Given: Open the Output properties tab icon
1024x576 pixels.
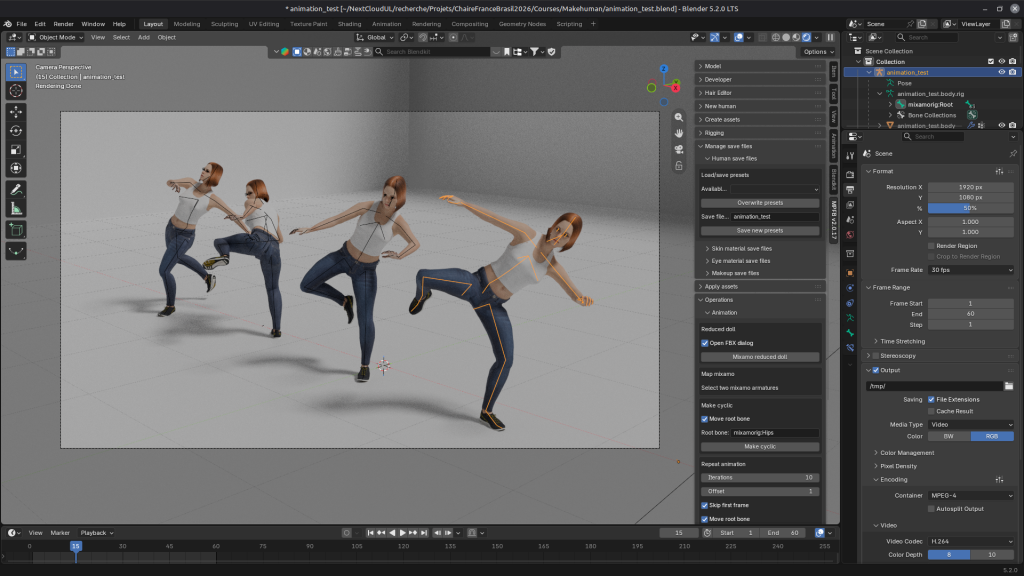Looking at the screenshot, I should [x=850, y=190].
